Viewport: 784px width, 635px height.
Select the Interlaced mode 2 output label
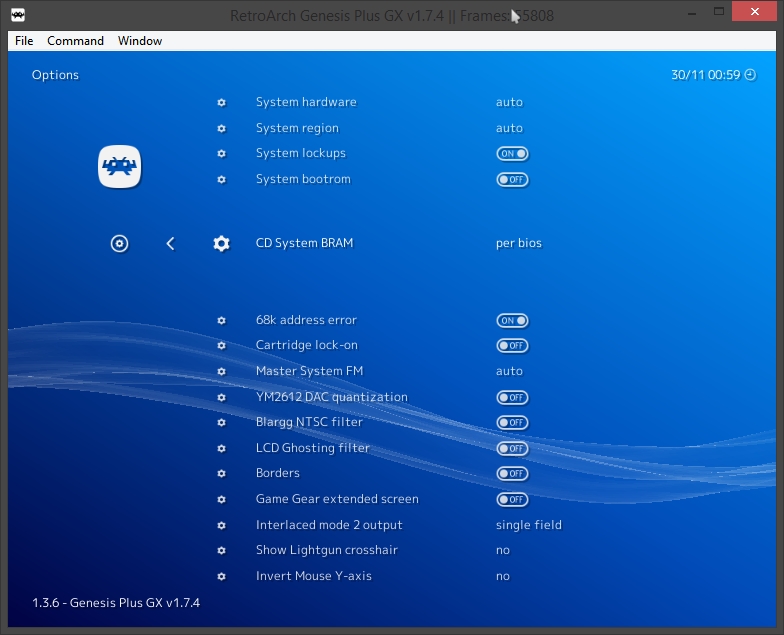click(x=329, y=525)
